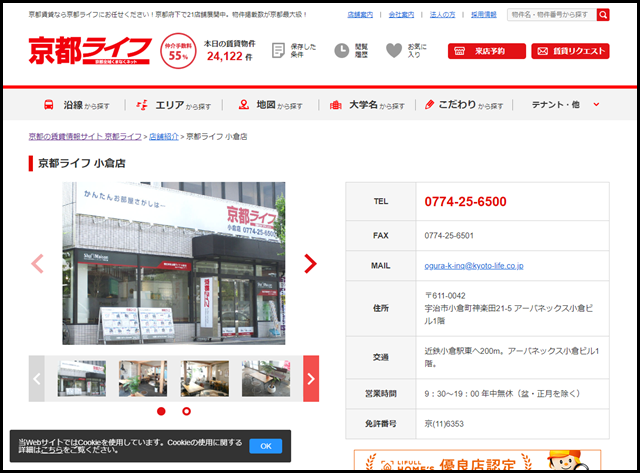Open the 京都ライフ logo homepage
This screenshot has width=640, height=473.
click(90, 51)
